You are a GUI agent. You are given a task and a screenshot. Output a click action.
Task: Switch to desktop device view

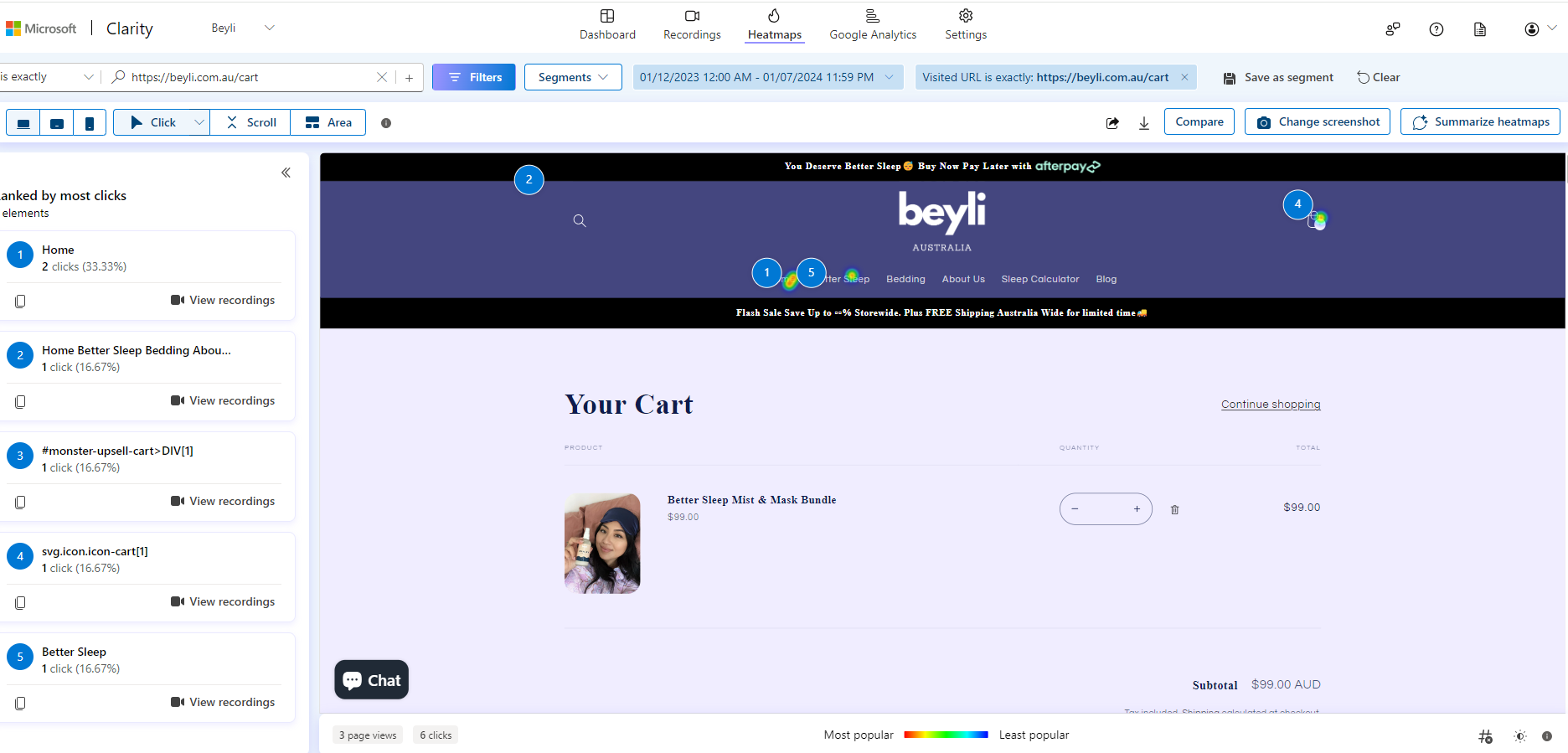click(x=23, y=123)
